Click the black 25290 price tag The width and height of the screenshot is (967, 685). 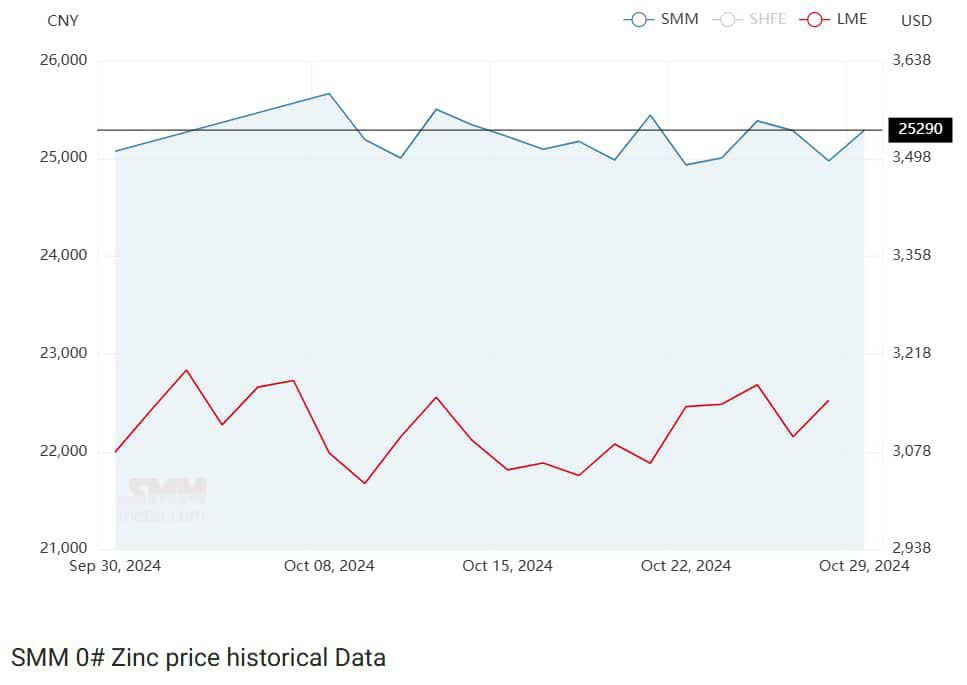[920, 129]
